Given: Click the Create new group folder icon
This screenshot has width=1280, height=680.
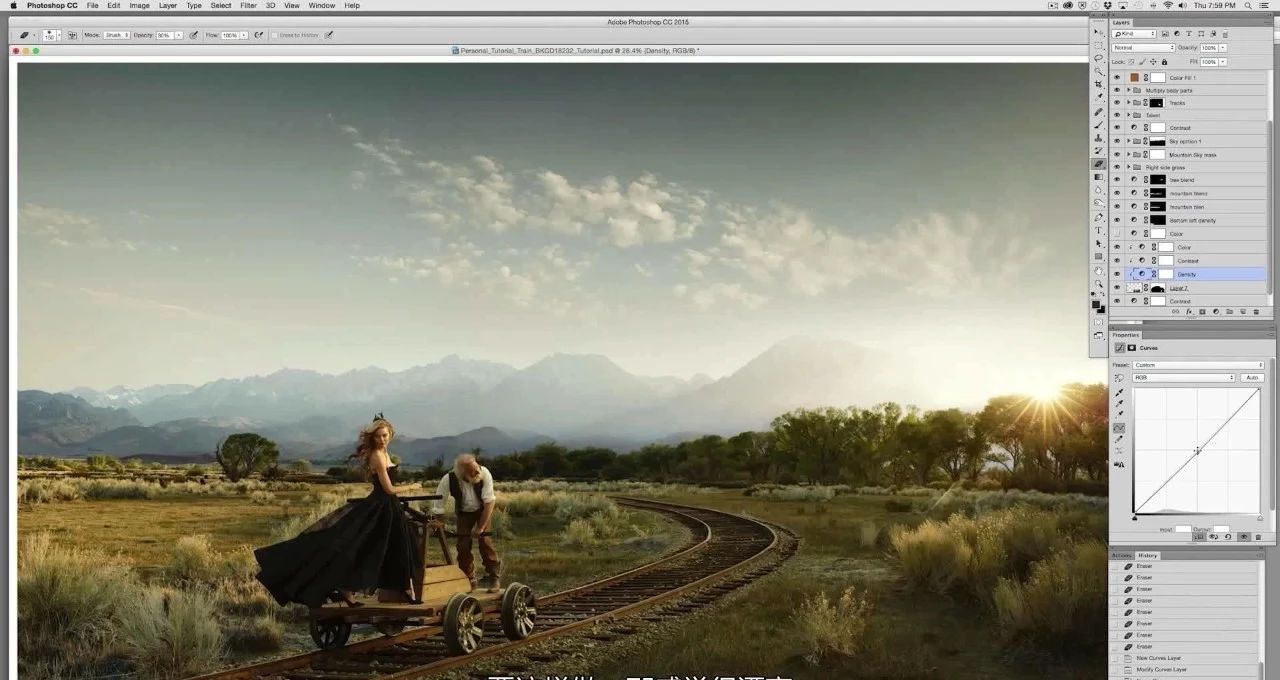Looking at the screenshot, I should pos(1229,312).
